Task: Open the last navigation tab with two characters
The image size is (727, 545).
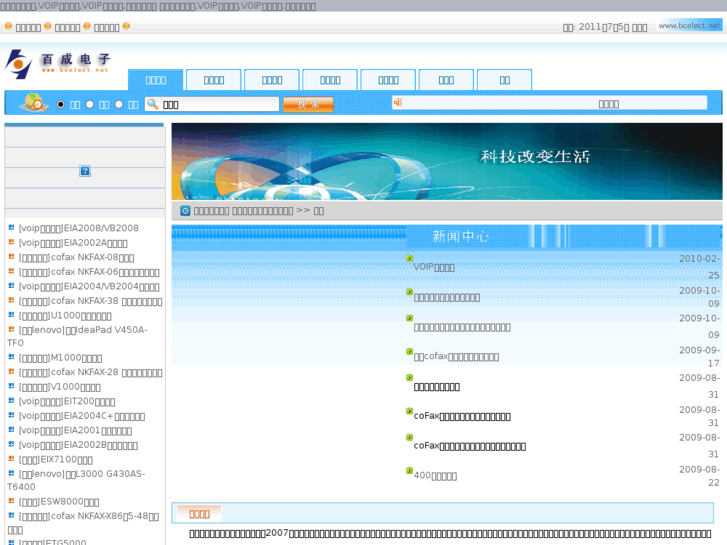Action: (504, 80)
